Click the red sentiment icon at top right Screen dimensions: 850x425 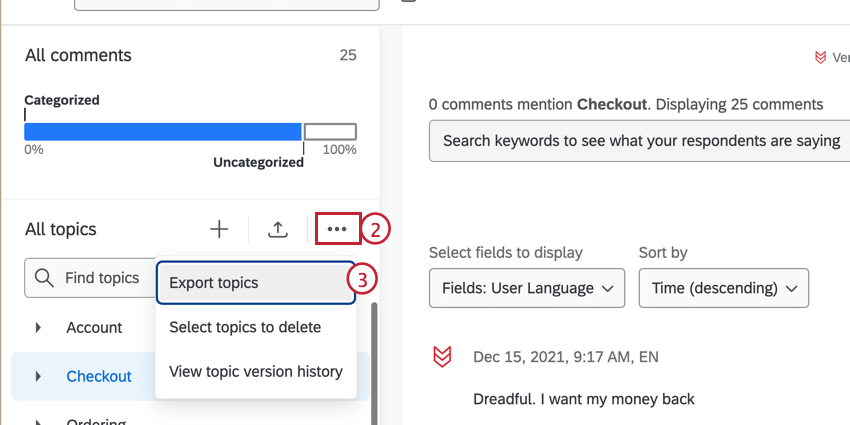(821, 59)
